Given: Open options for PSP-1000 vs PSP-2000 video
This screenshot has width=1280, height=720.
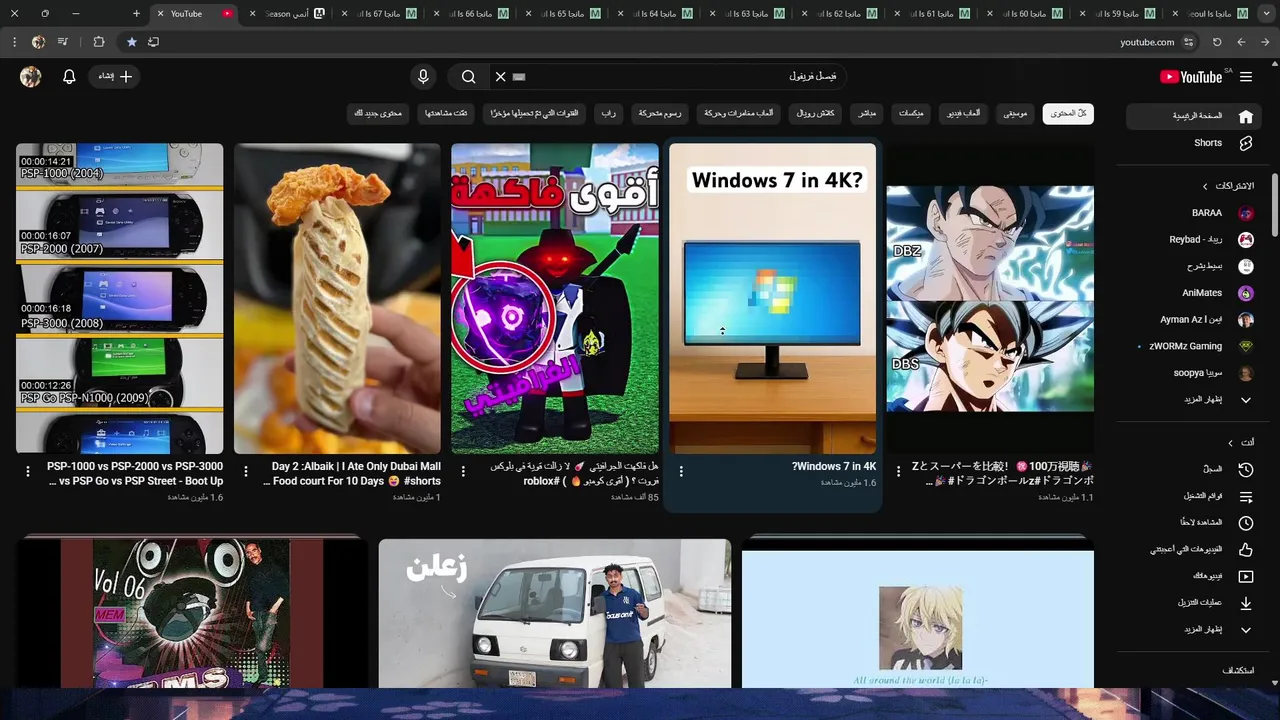Looking at the screenshot, I should (28, 471).
